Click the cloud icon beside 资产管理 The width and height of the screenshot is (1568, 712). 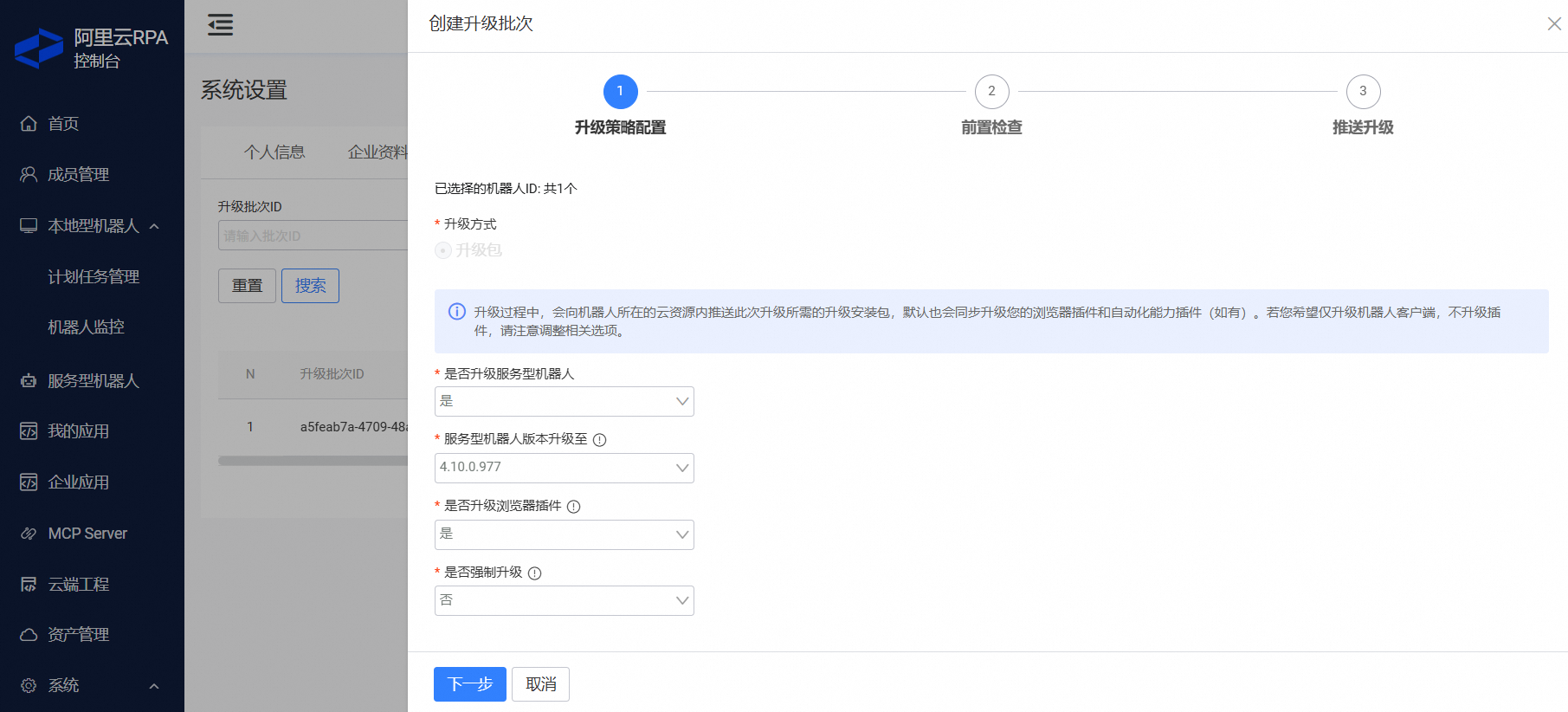[29, 635]
